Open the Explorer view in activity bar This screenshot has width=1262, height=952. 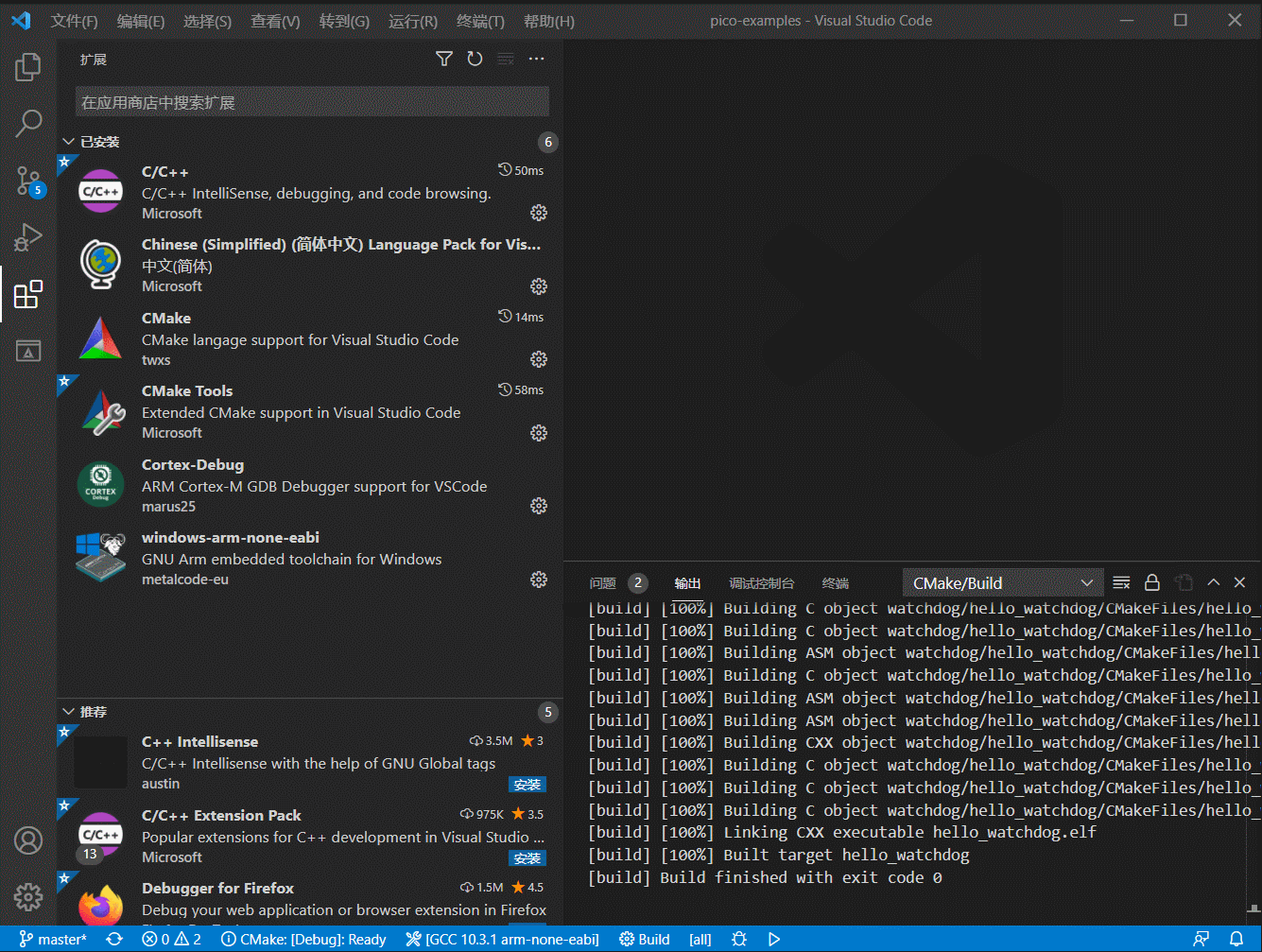pyautogui.click(x=28, y=67)
